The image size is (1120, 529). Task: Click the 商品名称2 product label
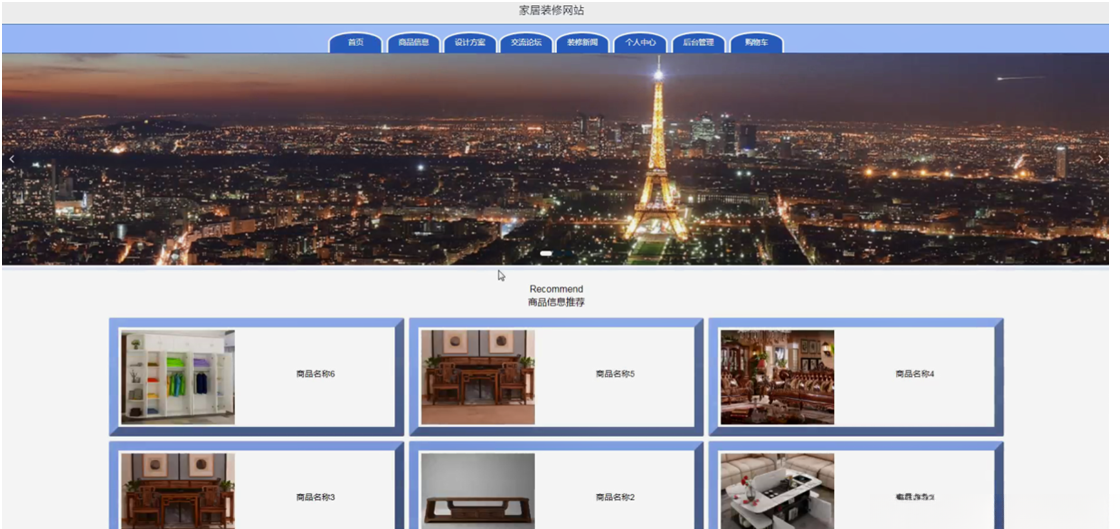point(615,498)
